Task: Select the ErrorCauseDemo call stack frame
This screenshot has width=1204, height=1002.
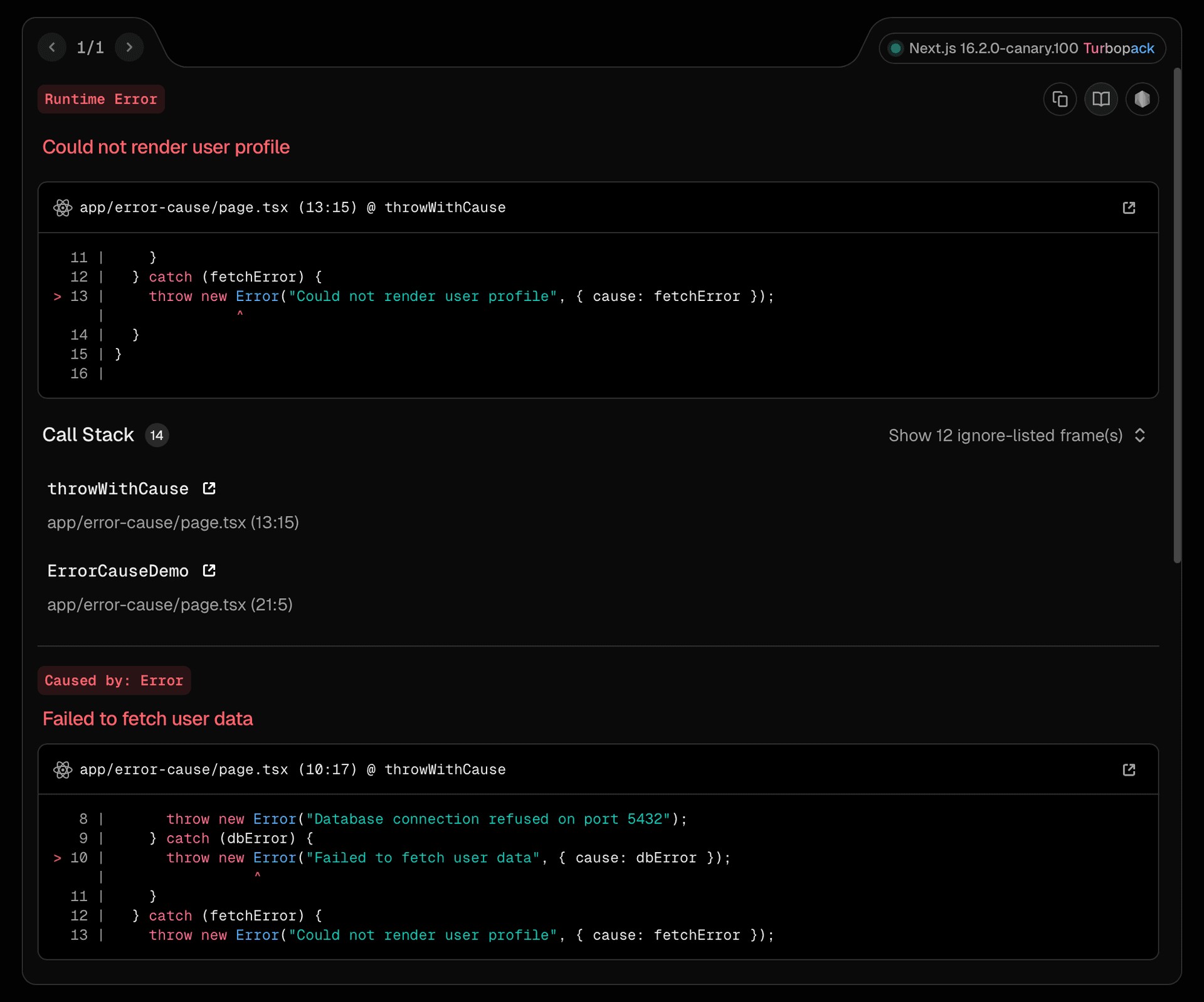Action: [118, 571]
